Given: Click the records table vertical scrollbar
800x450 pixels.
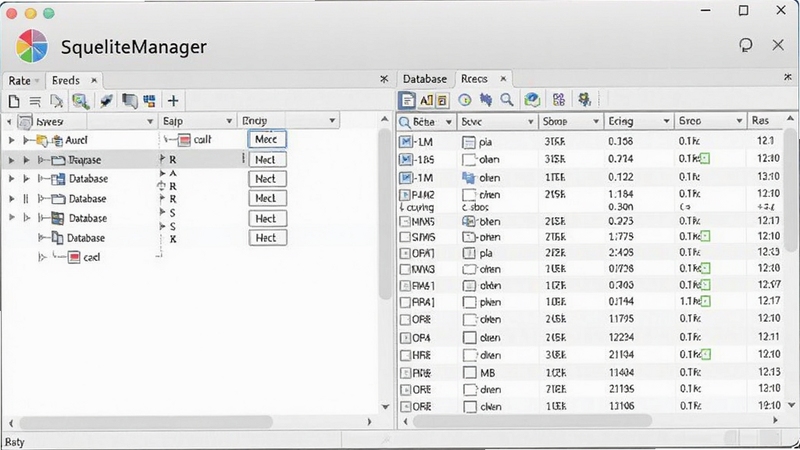Looking at the screenshot, I should (790, 189).
